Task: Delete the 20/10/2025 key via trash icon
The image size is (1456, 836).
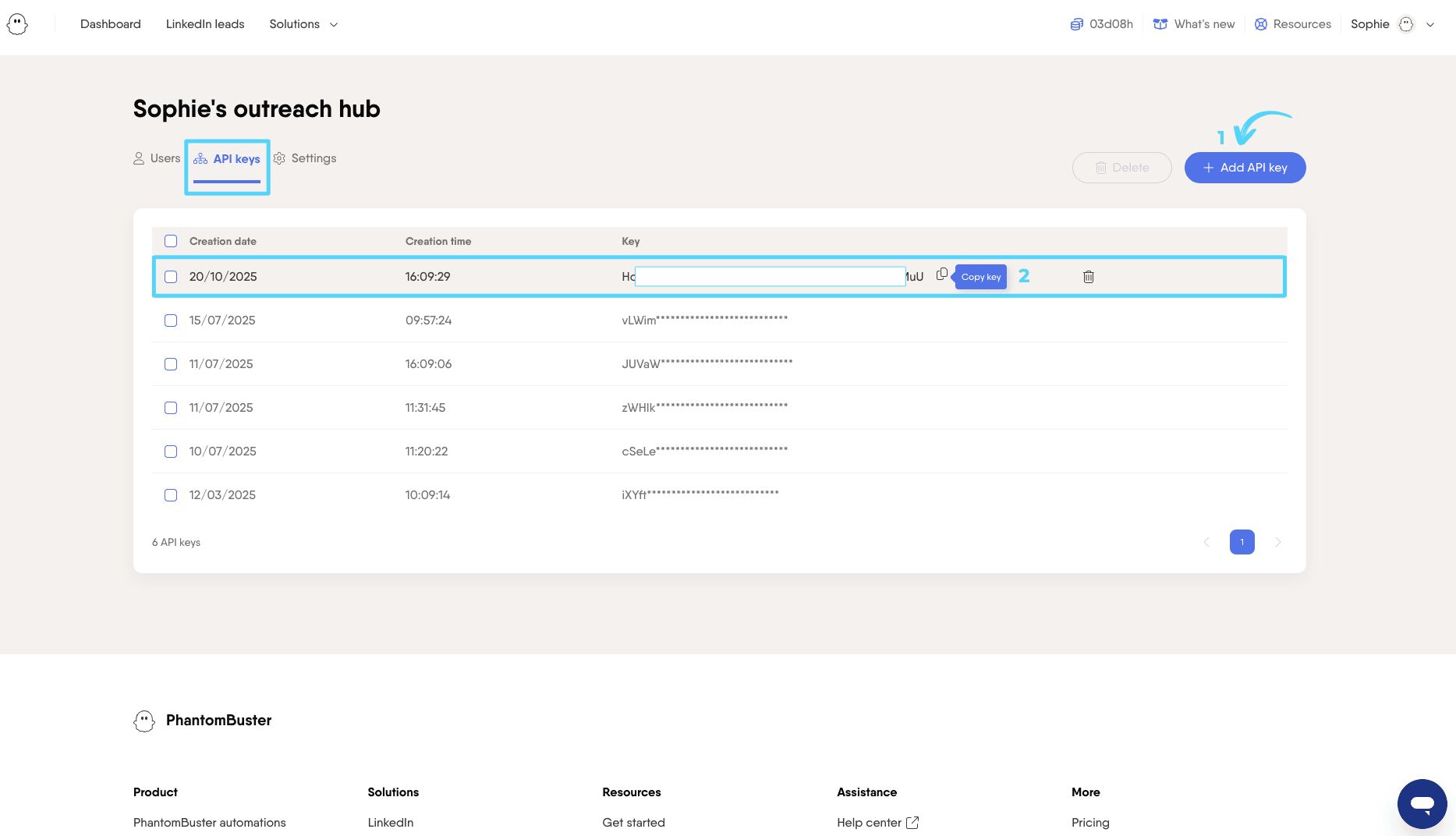Action: pyautogui.click(x=1088, y=277)
